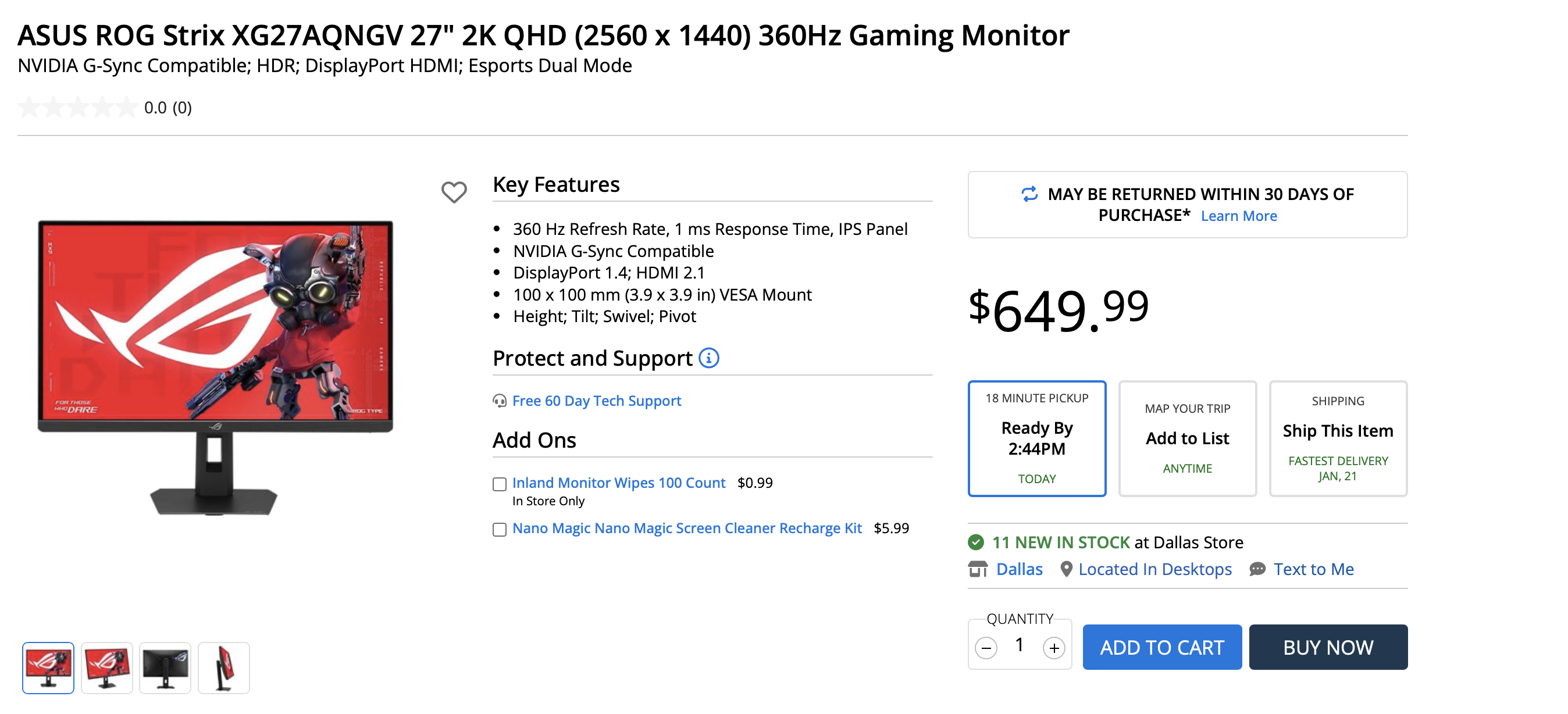The width and height of the screenshot is (1568, 714).
Task: Select the Ship This Item option
Action: point(1337,438)
